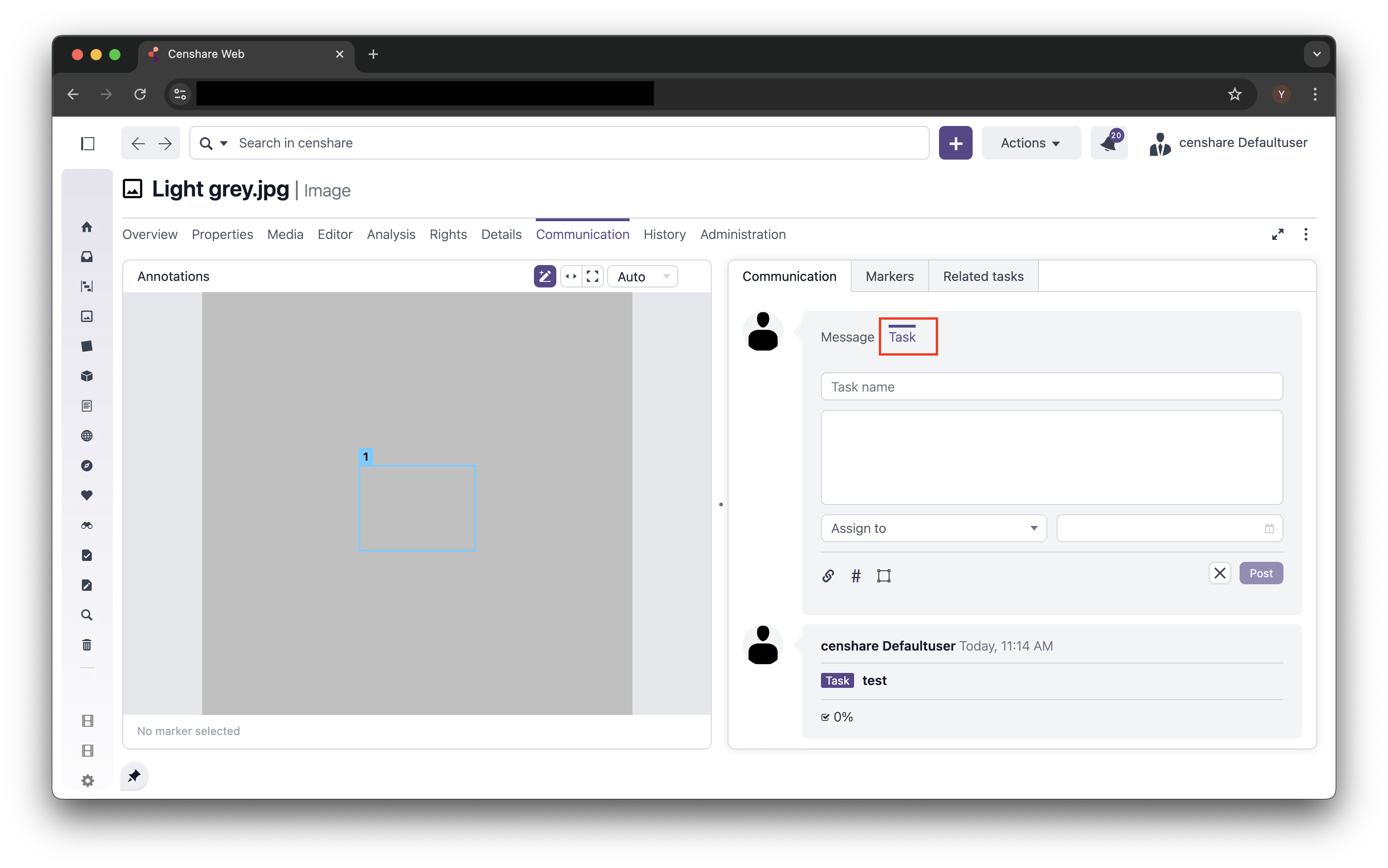The image size is (1388, 868).
Task: Click the purple plus create button
Action: [x=955, y=143]
